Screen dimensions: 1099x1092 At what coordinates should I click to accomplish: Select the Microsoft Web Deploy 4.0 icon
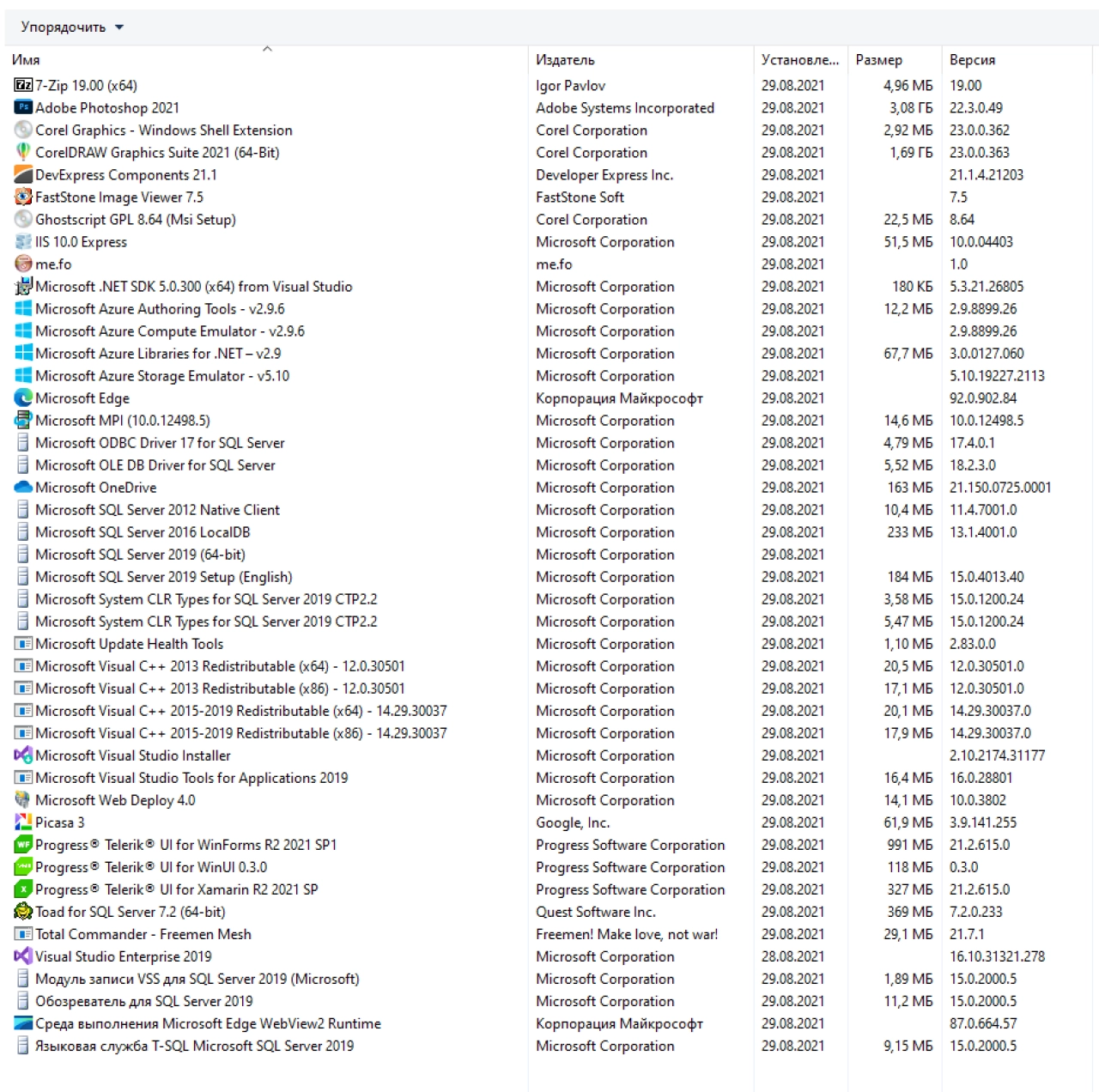pos(23,799)
